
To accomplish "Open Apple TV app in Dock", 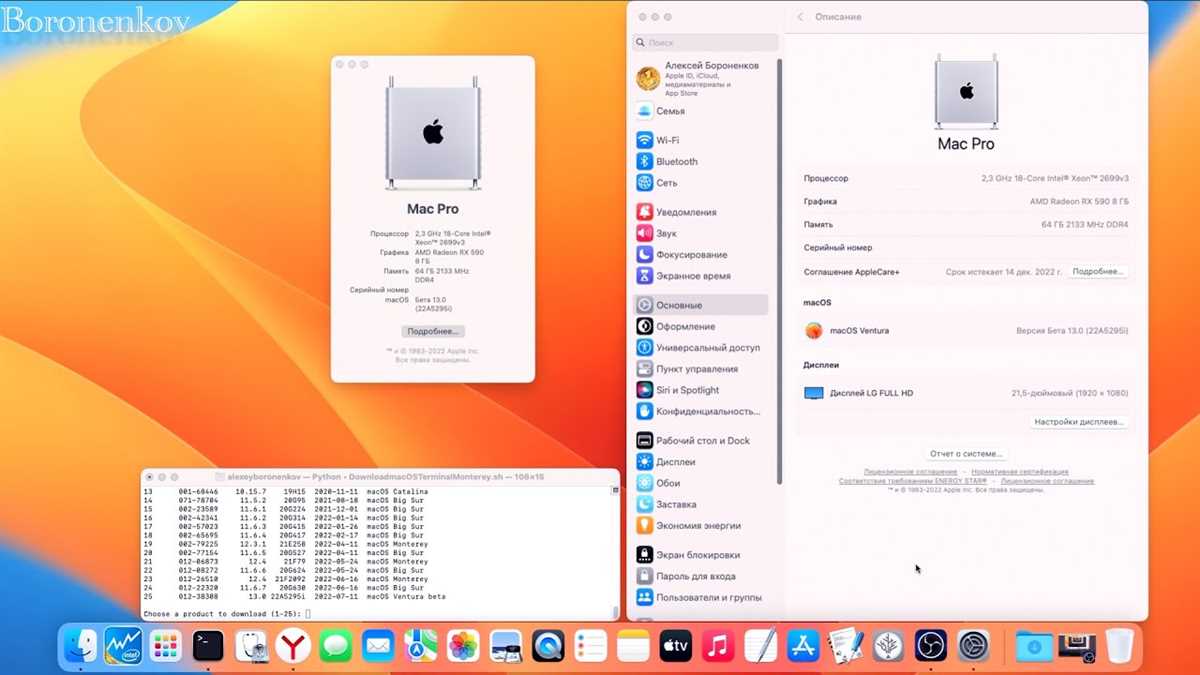I will [x=676, y=646].
